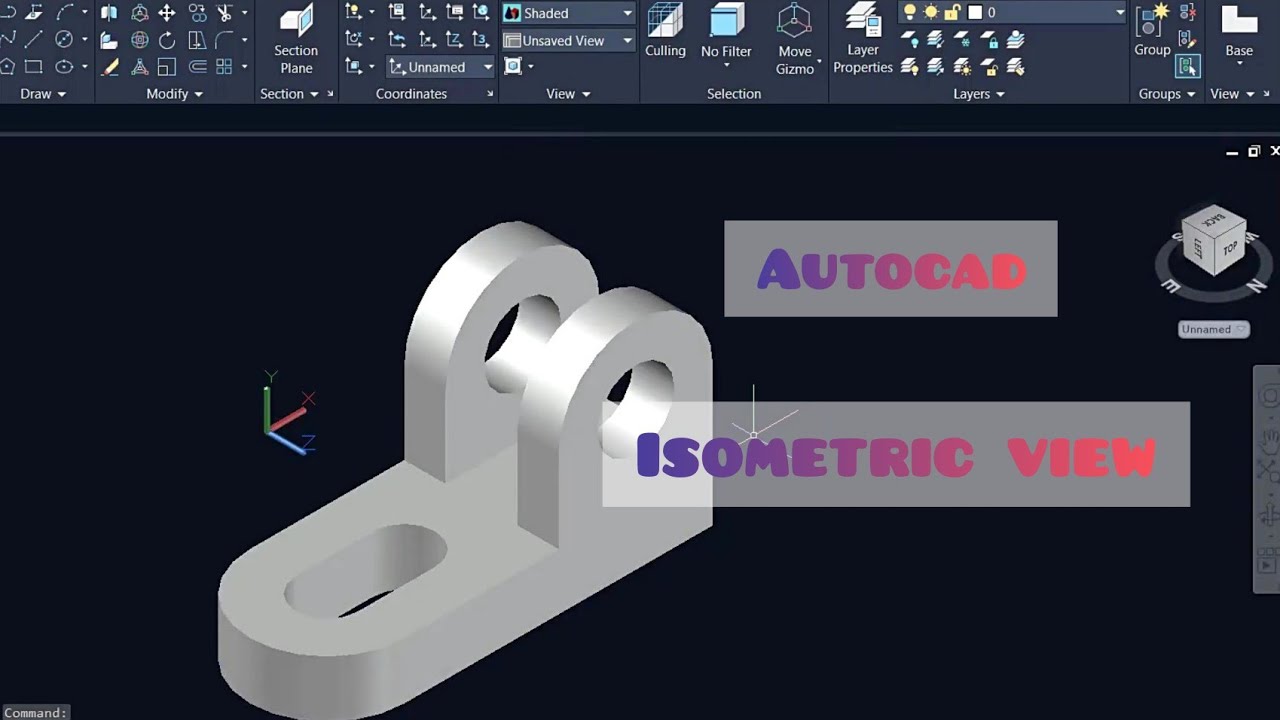Toggle Group Selection on/off icon
Viewport: 1280px width, 720px height.
(x=1188, y=67)
